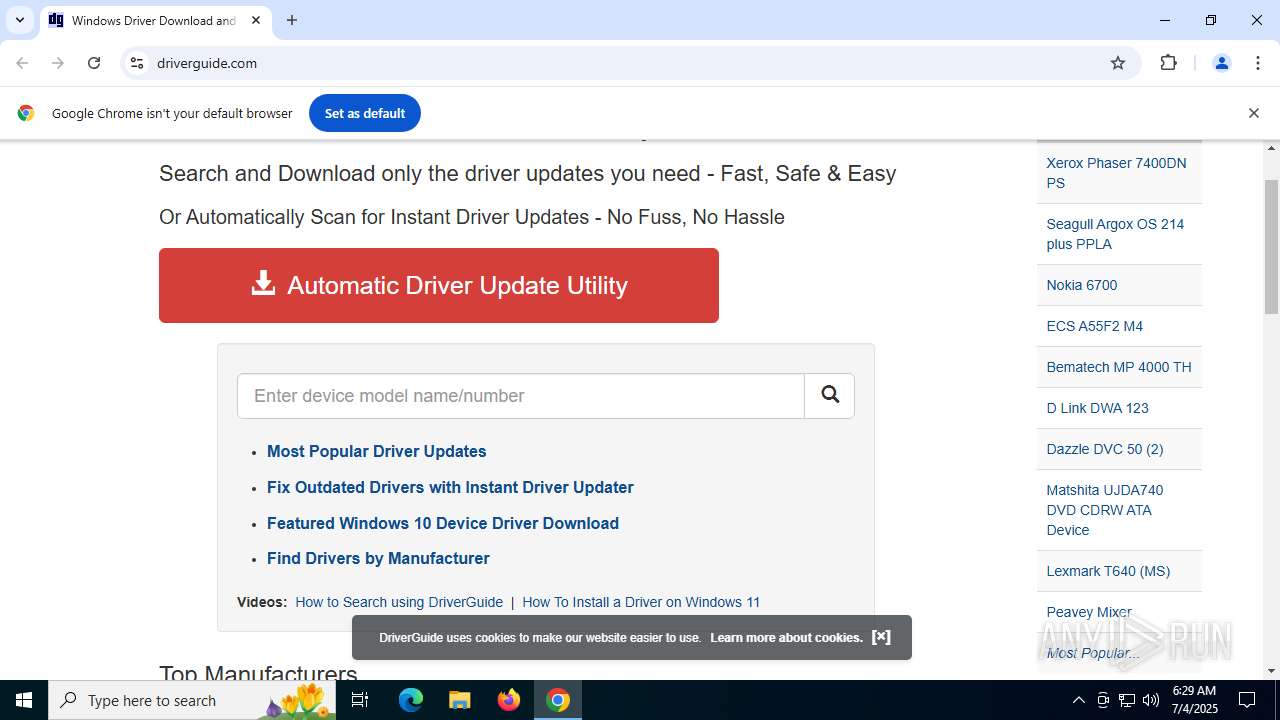The height and width of the screenshot is (720, 1280).
Task: Open the network status tray icon
Action: coord(1127,700)
